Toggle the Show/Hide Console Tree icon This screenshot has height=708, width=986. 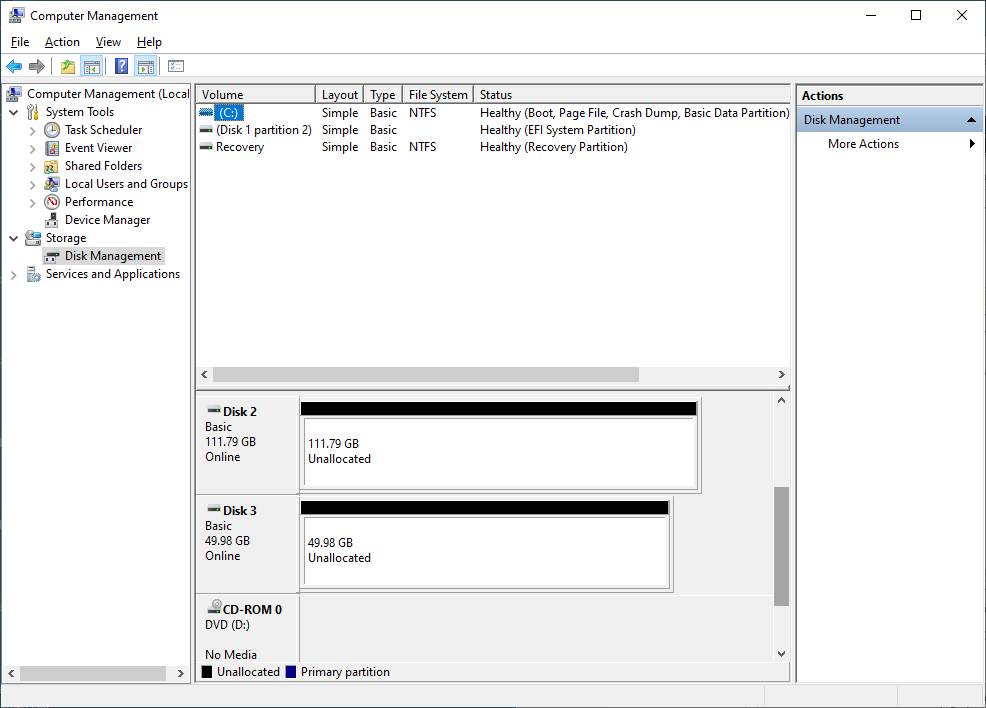point(91,66)
